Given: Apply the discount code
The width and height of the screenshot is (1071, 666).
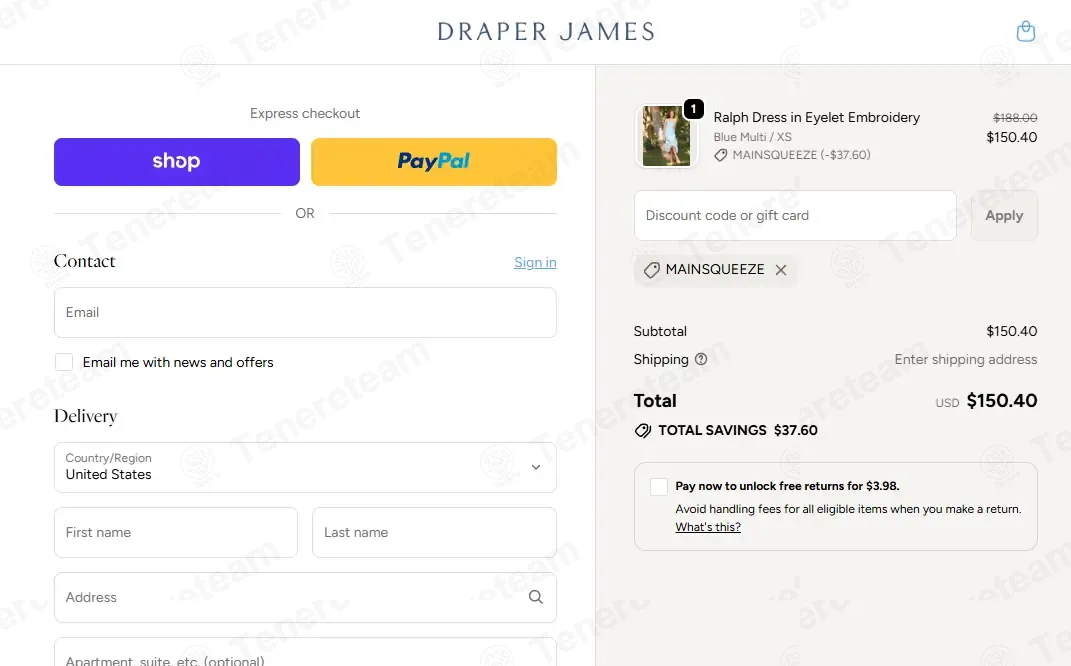Looking at the screenshot, I should 1004,215.
